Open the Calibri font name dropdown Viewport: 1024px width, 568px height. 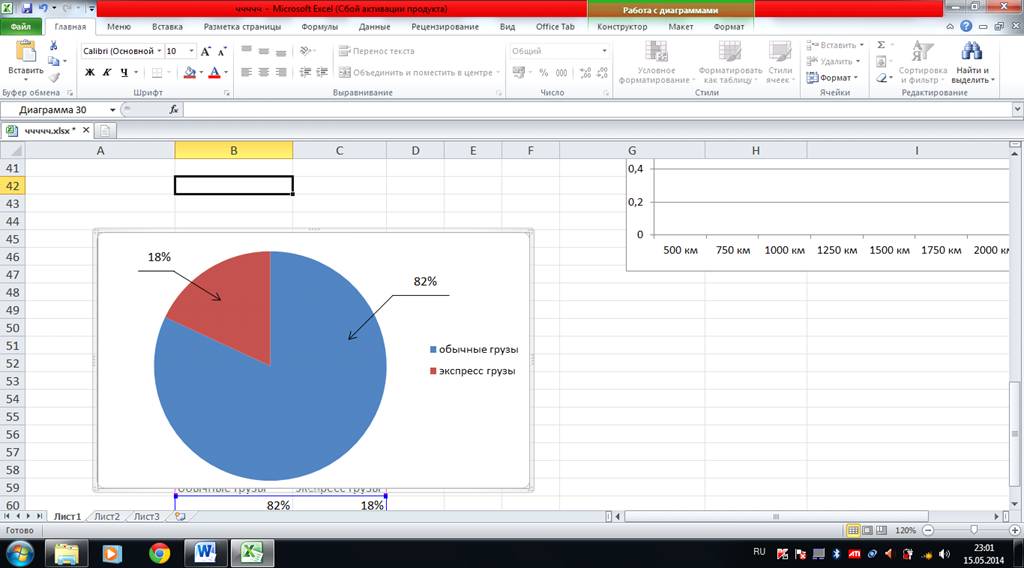[x=158, y=51]
